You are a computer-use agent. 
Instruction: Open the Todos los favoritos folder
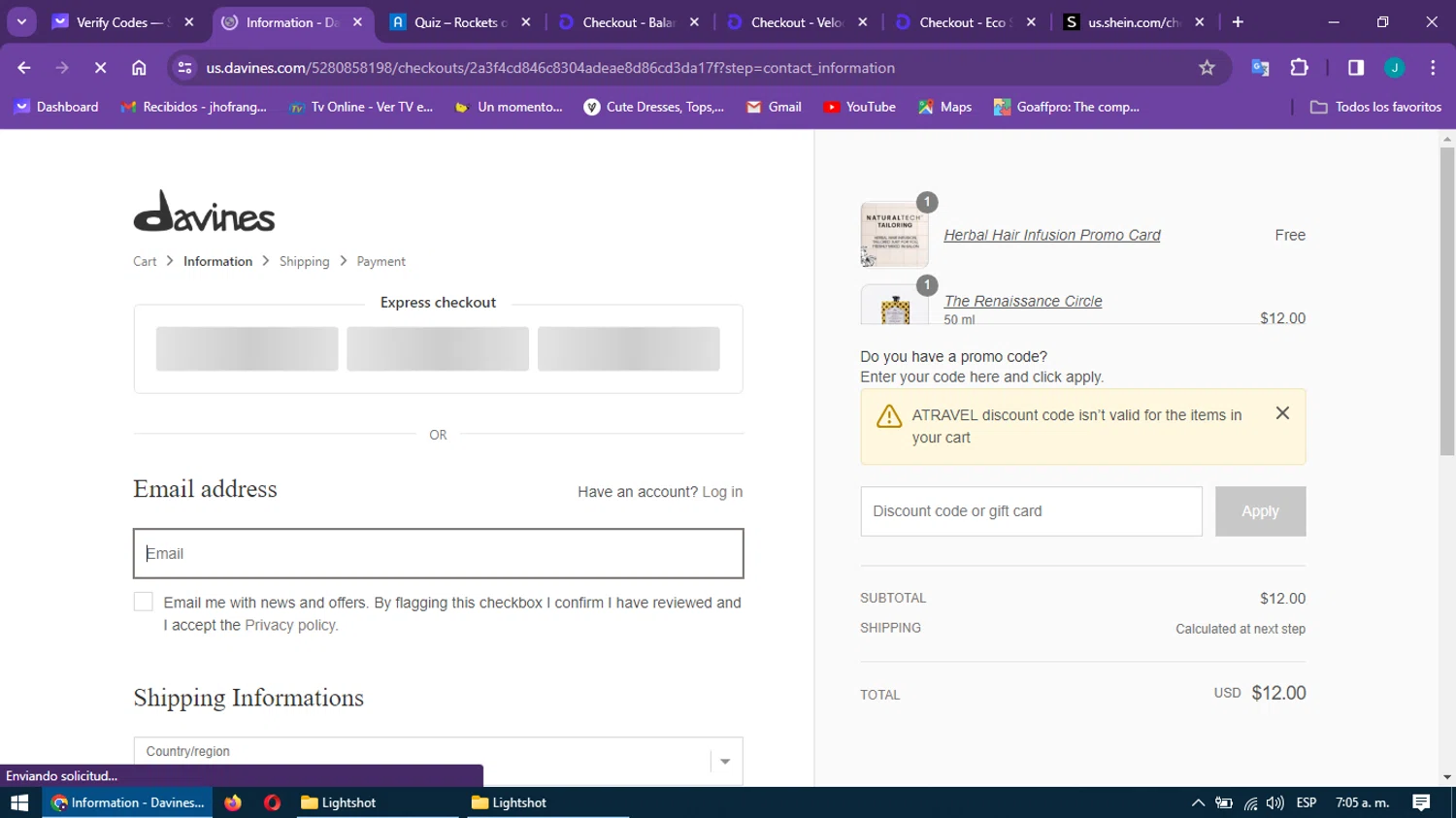[x=1375, y=107]
